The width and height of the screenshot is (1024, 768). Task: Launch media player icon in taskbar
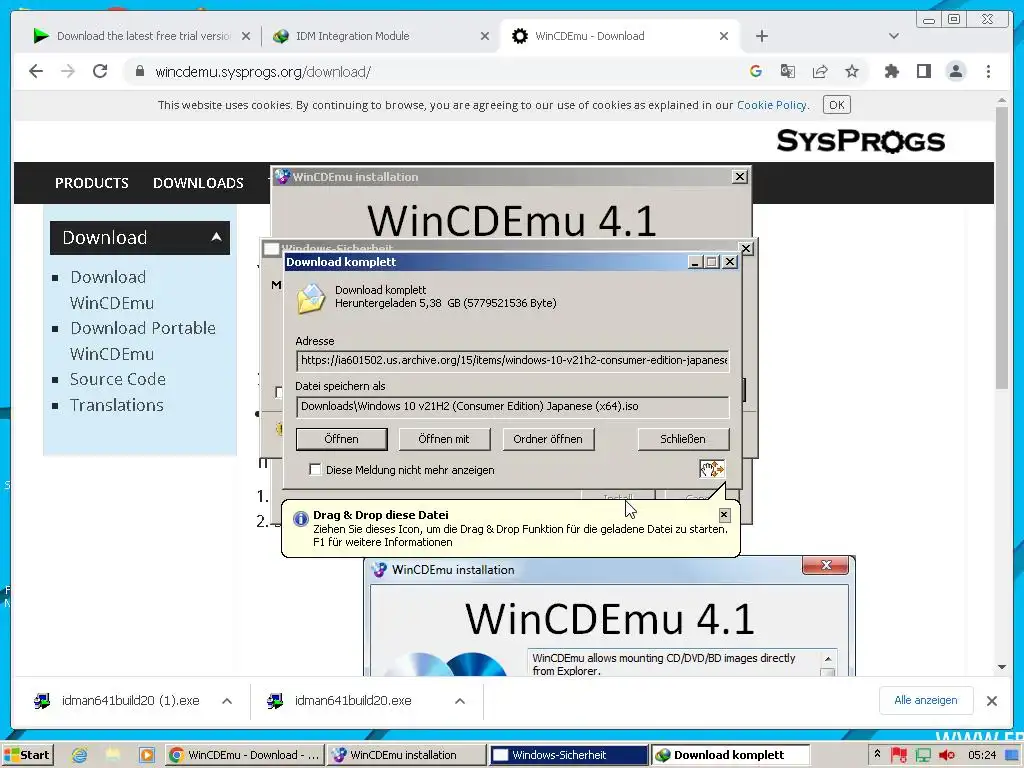tap(147, 755)
